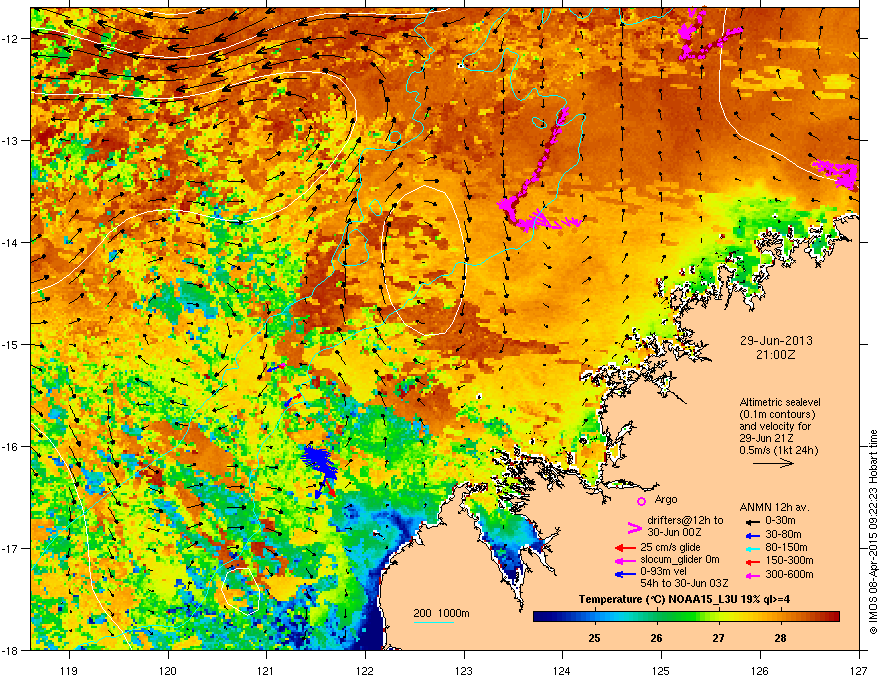Viewport: 880px width, 680px height.
Task: Click the '54h to 30-Jun 03Z' text
Action: click(684, 583)
